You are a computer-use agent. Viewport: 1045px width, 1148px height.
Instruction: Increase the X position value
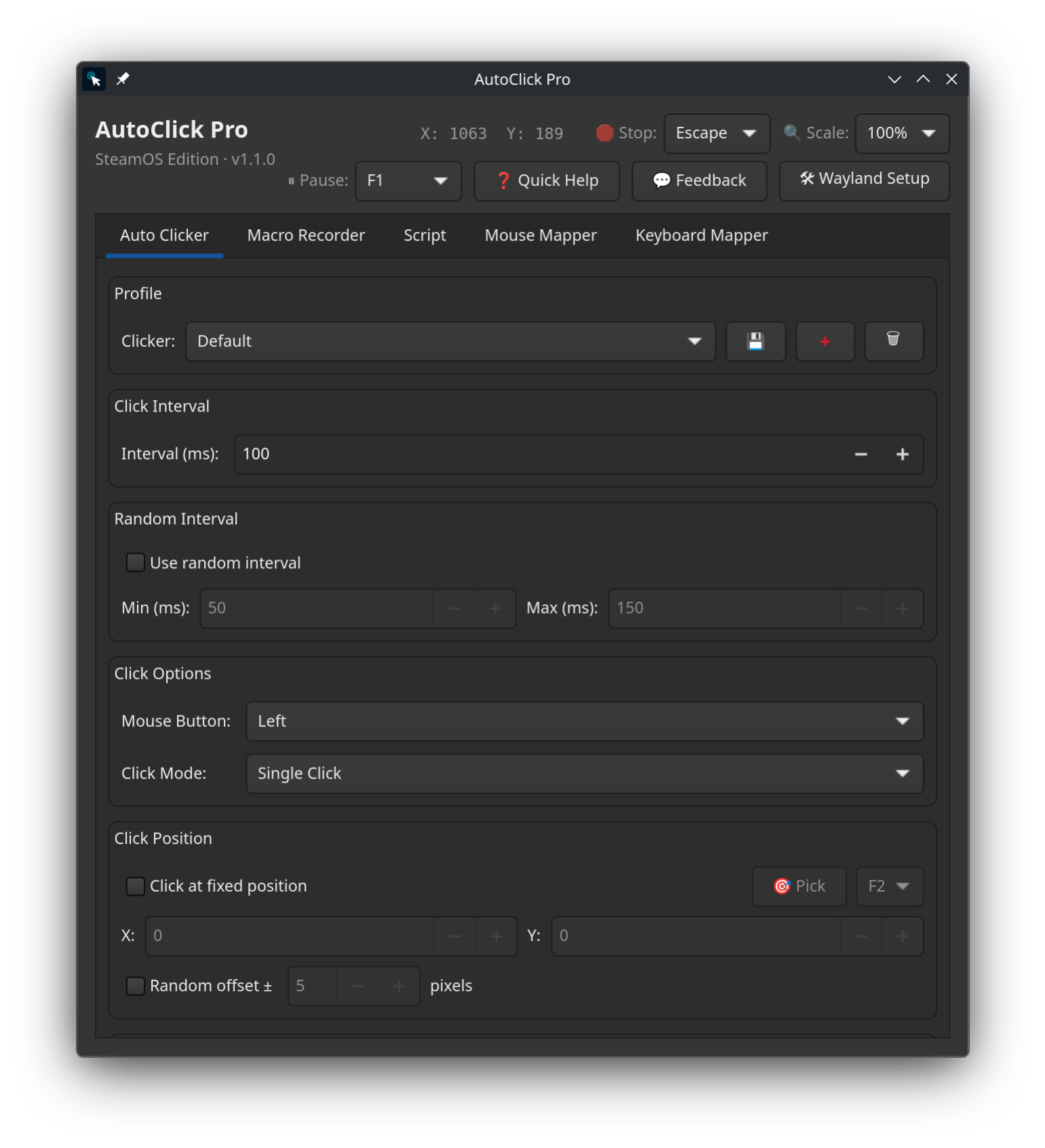496,936
